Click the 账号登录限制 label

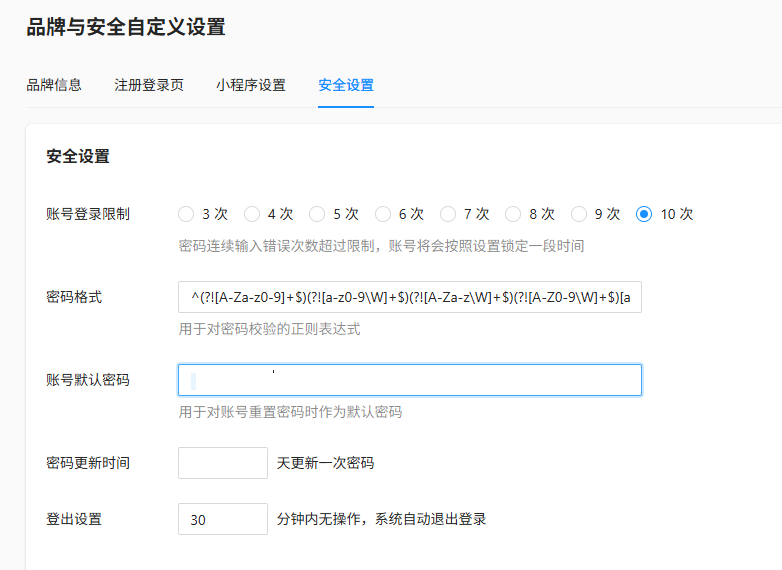pyautogui.click(x=88, y=214)
